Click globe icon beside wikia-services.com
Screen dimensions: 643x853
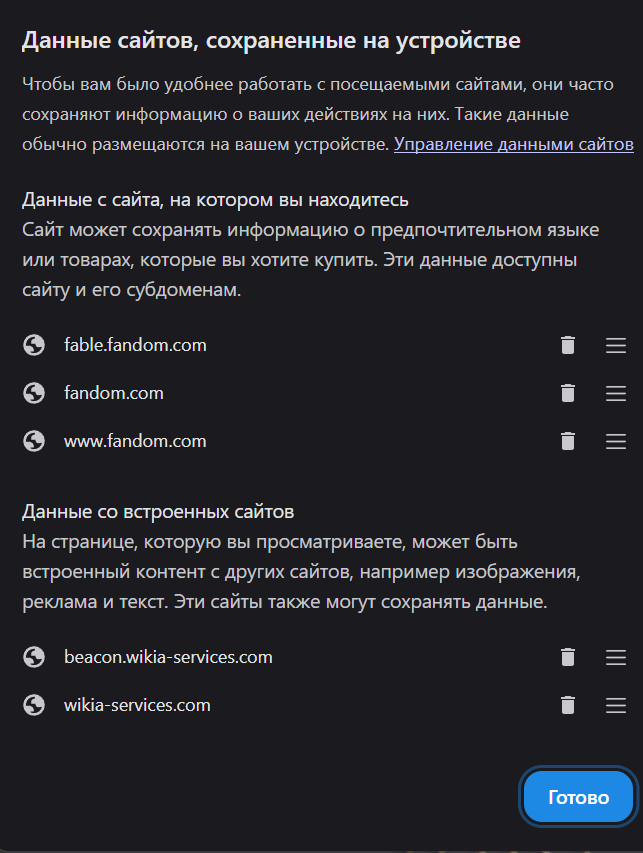coord(34,705)
